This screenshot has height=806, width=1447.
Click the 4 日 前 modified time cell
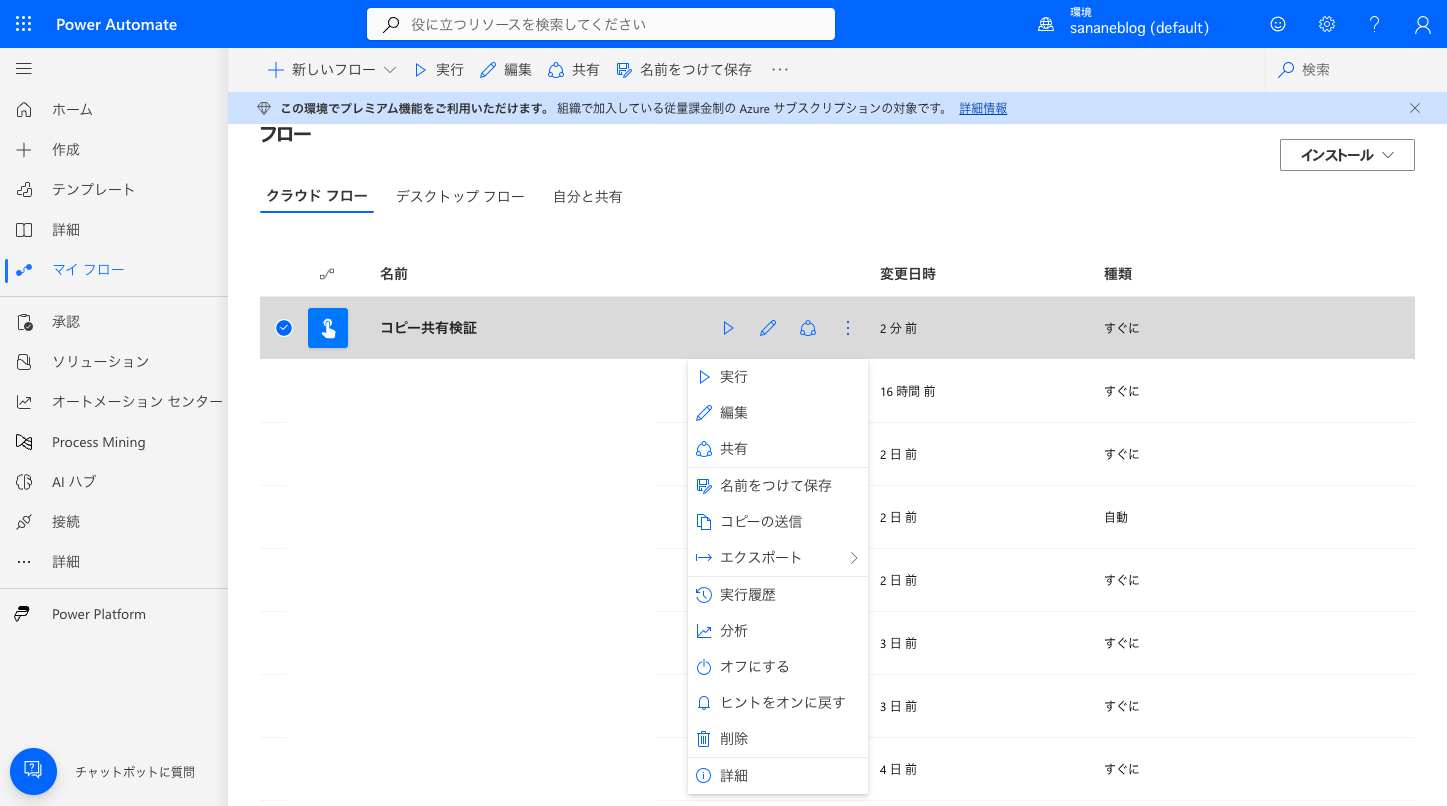pos(898,769)
